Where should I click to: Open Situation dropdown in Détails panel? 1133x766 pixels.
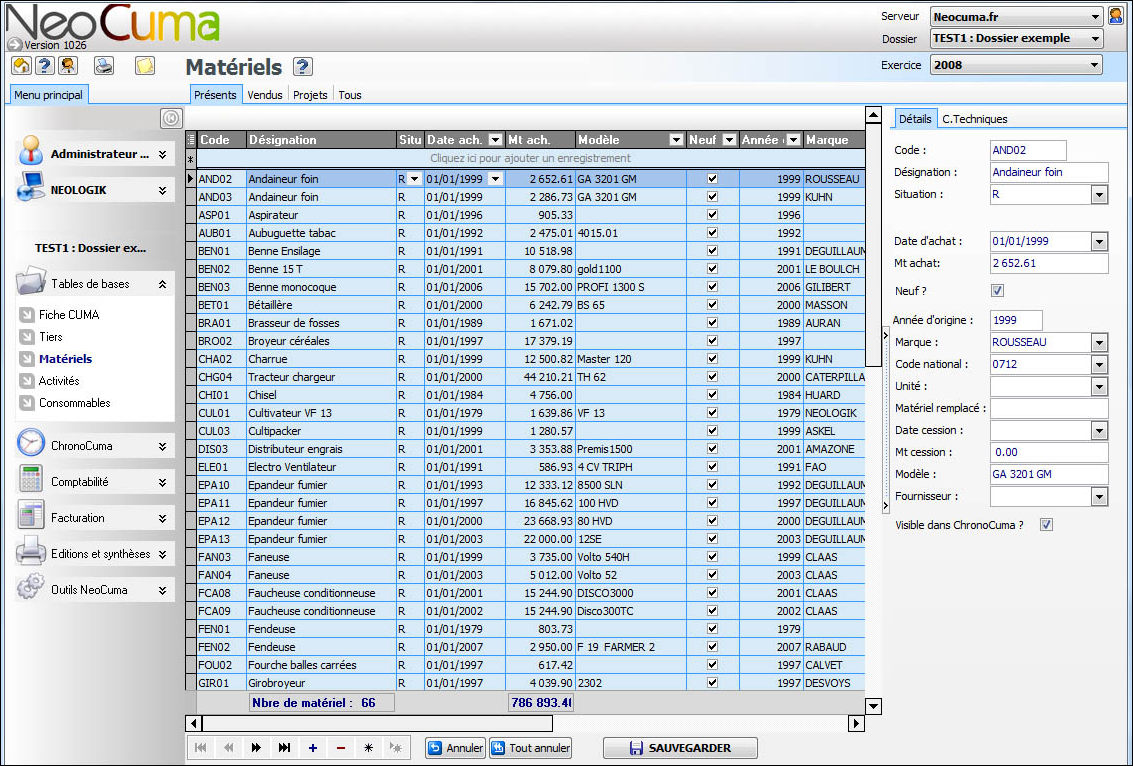(1099, 194)
